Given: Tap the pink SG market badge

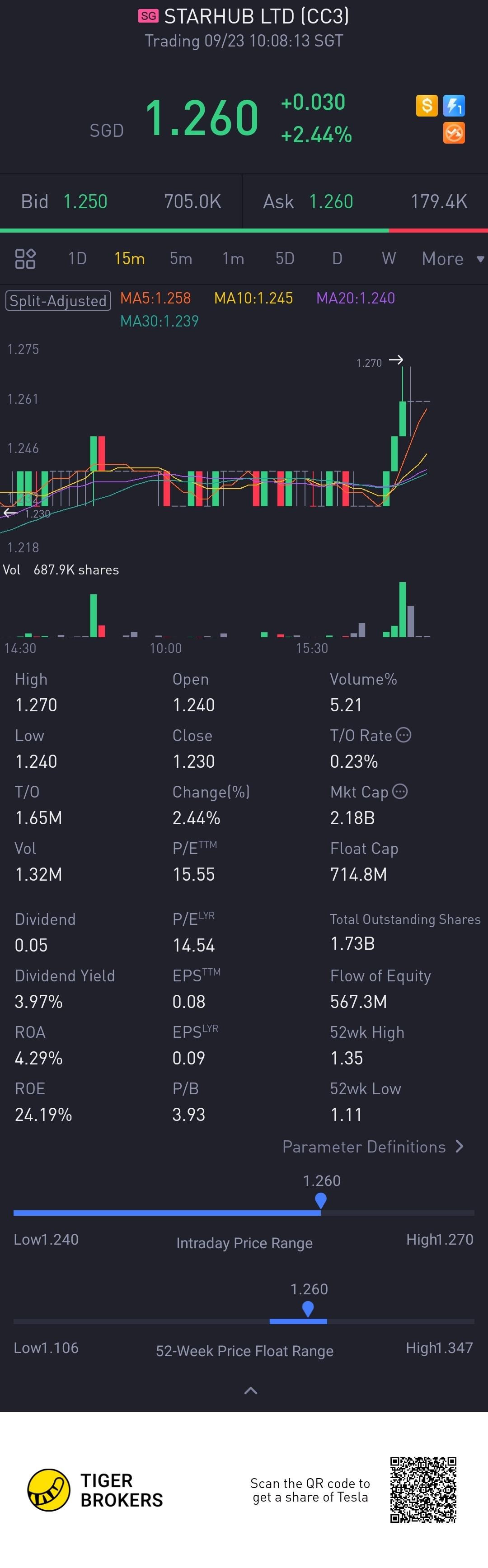Looking at the screenshot, I should click(148, 16).
